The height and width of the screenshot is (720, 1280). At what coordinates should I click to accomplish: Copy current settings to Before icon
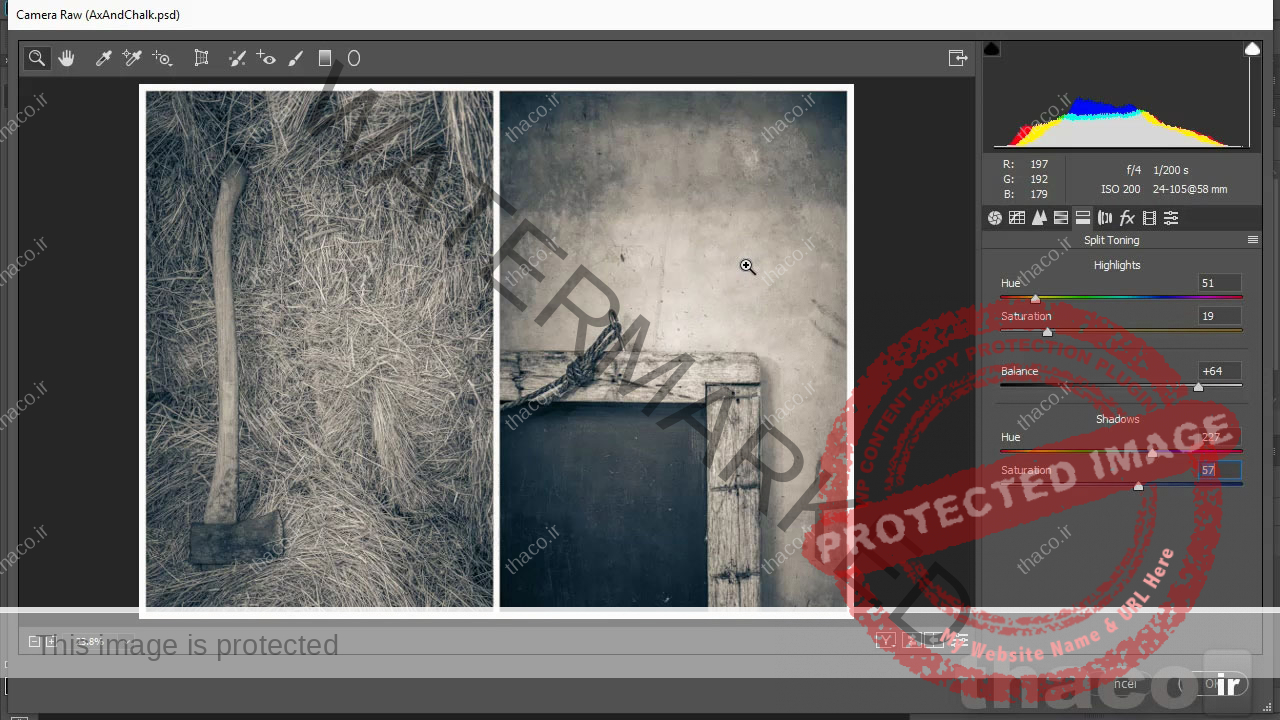935,640
